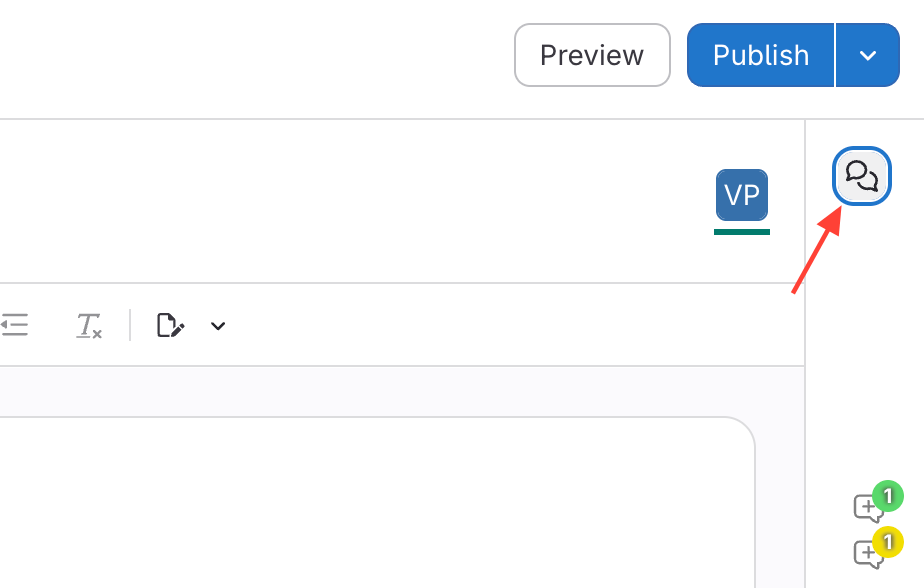The height and width of the screenshot is (588, 924).
Task: Click the VP user avatar
Action: [741, 195]
